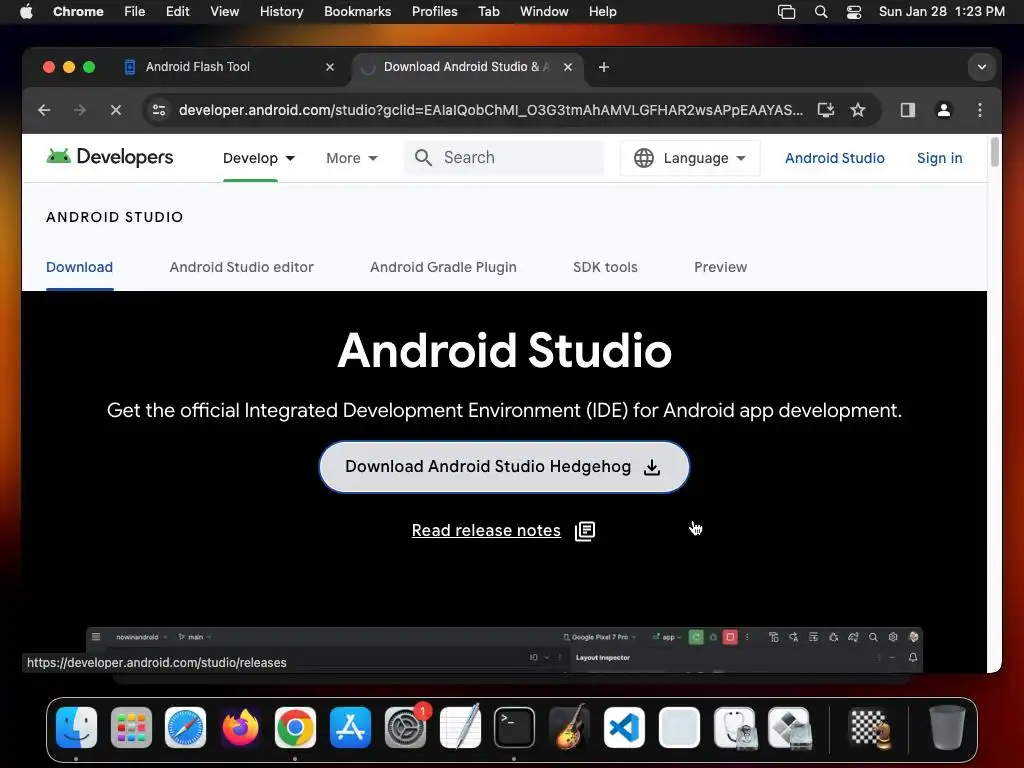
Task: Launch Visual Studio Code from the dock
Action: [x=624, y=727]
